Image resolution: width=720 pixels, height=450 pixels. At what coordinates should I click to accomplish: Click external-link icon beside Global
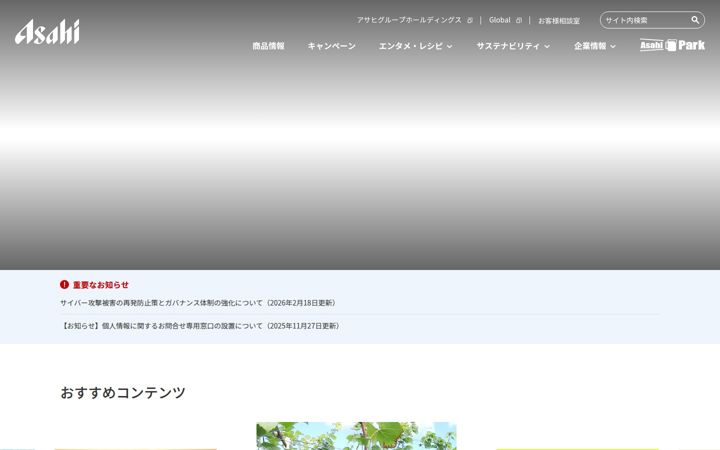pos(519,20)
